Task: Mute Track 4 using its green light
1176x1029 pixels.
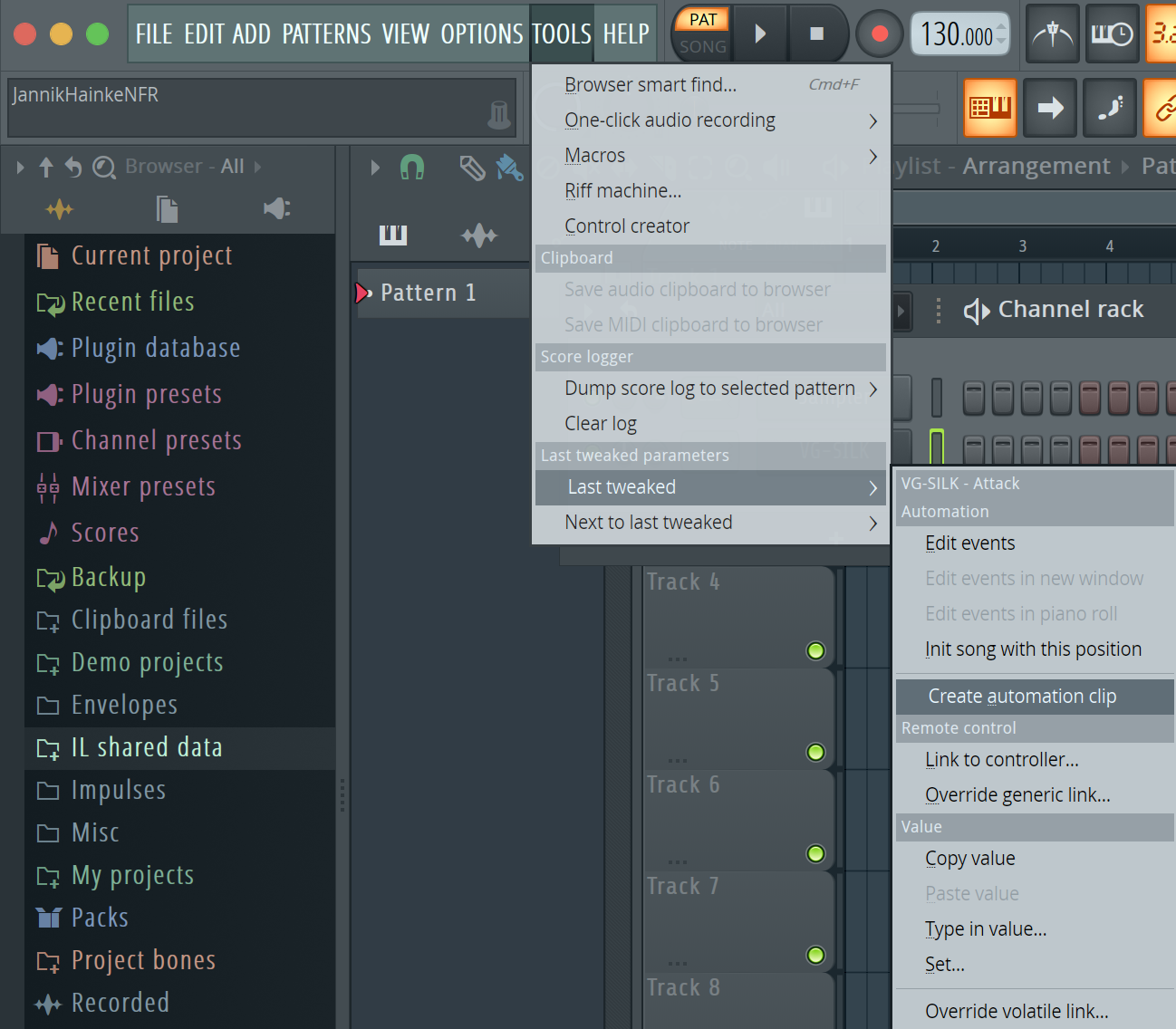Action: tap(815, 650)
